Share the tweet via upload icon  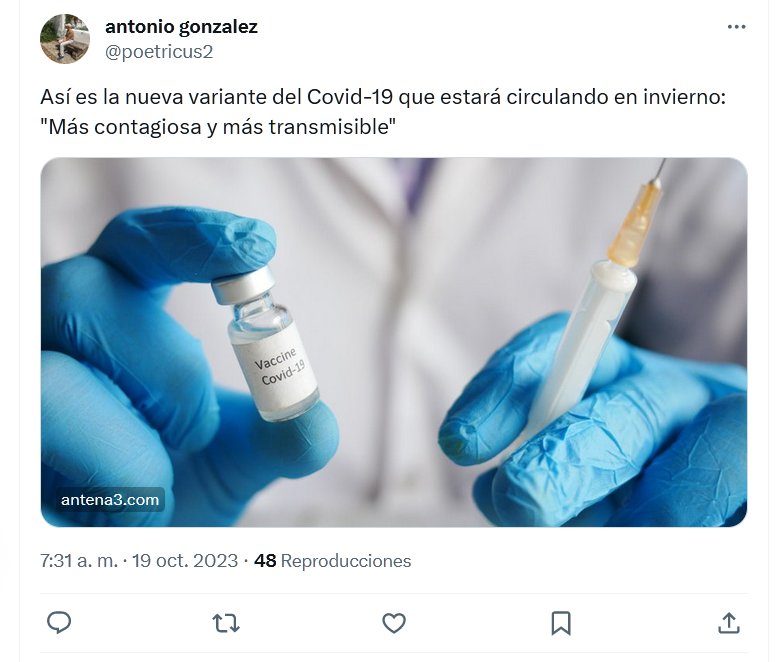coord(729,623)
